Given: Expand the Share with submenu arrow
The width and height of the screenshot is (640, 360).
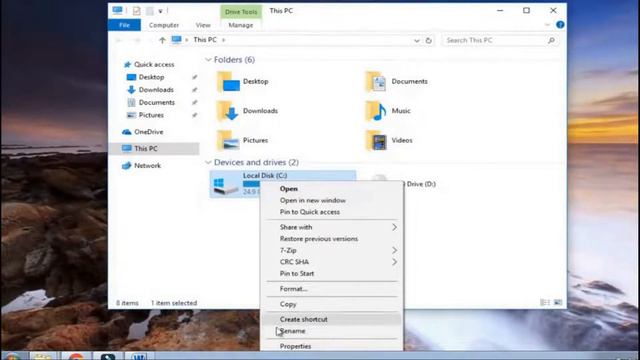Looking at the screenshot, I should [394, 227].
